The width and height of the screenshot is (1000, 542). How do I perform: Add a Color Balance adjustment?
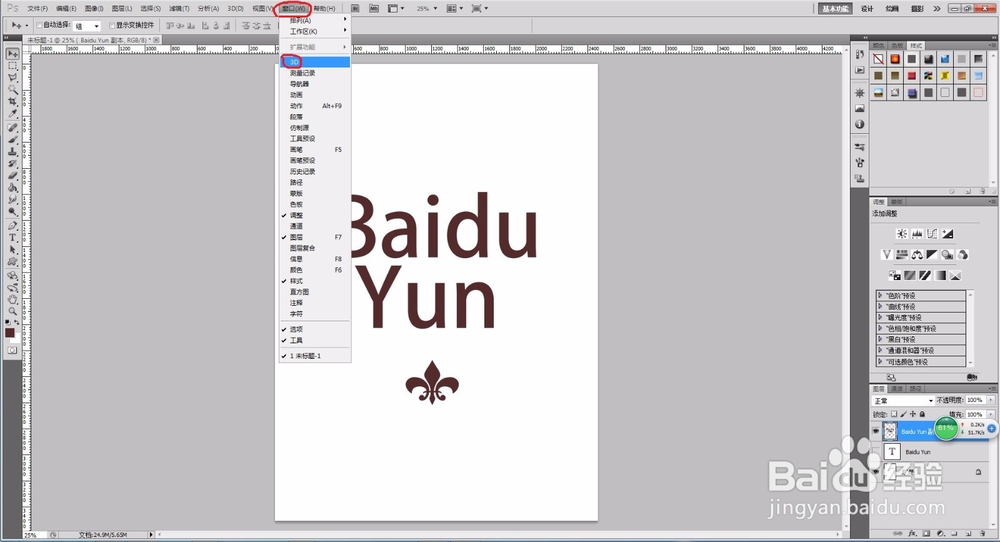coord(917,254)
